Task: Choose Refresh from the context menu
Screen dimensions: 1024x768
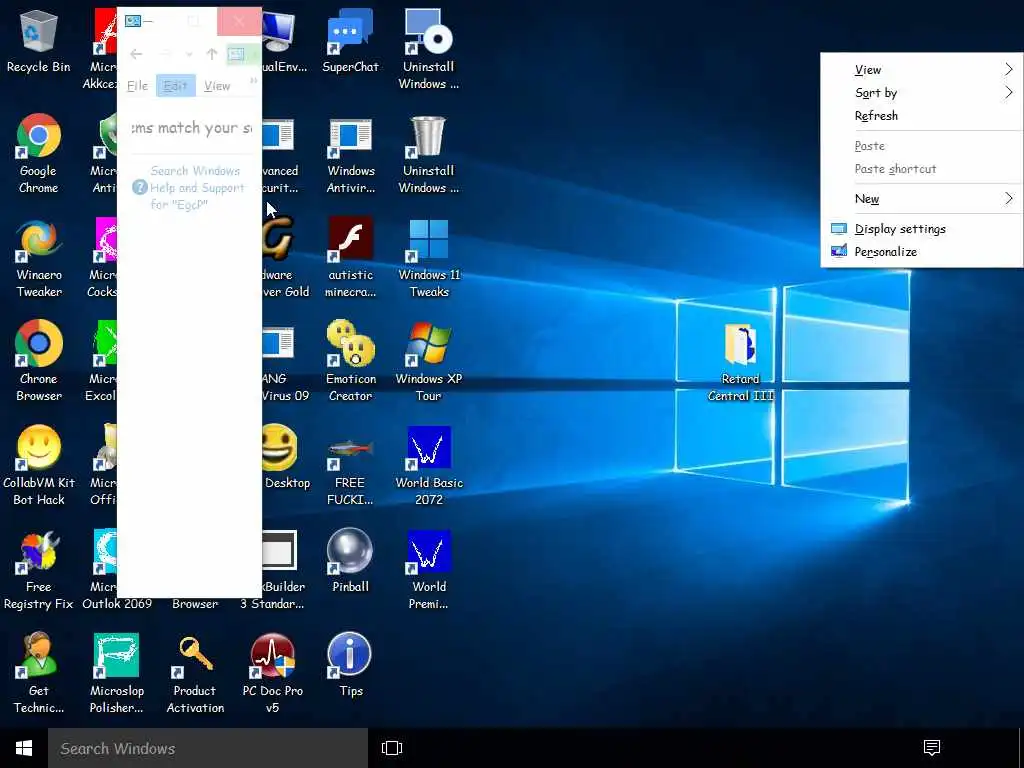Action: [921, 116]
